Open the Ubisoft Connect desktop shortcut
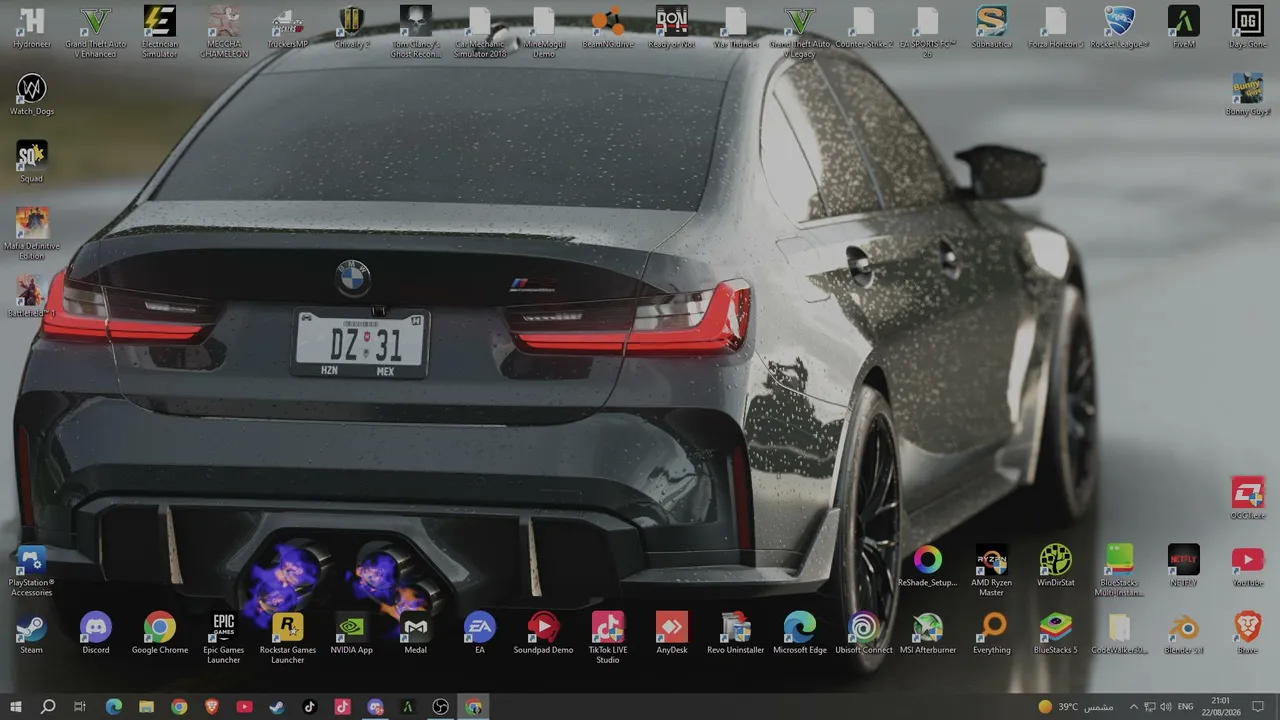Viewport: 1280px width, 720px height. point(864,634)
